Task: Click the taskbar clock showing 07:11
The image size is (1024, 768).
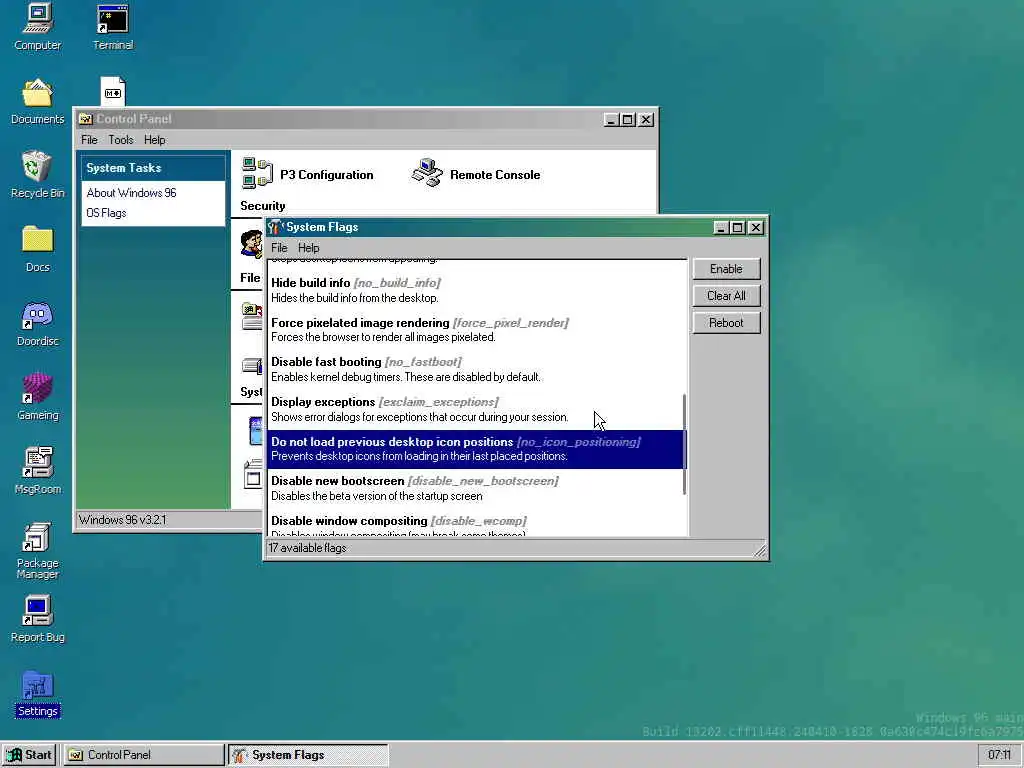Action: click(x=999, y=755)
